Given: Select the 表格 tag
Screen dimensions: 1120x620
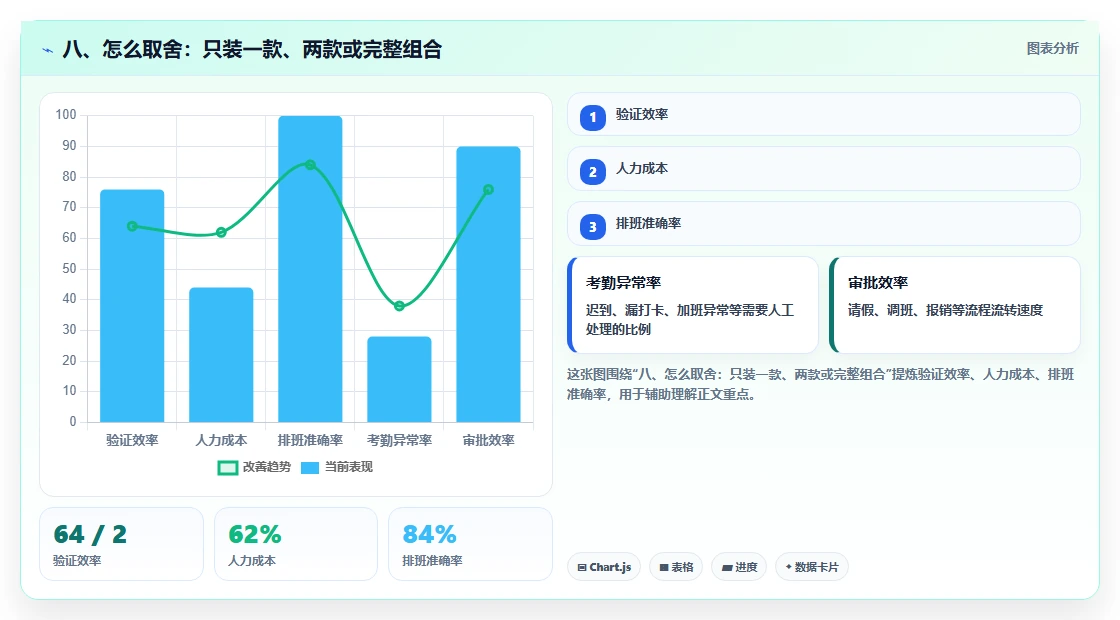Looking at the screenshot, I should pos(676,567).
